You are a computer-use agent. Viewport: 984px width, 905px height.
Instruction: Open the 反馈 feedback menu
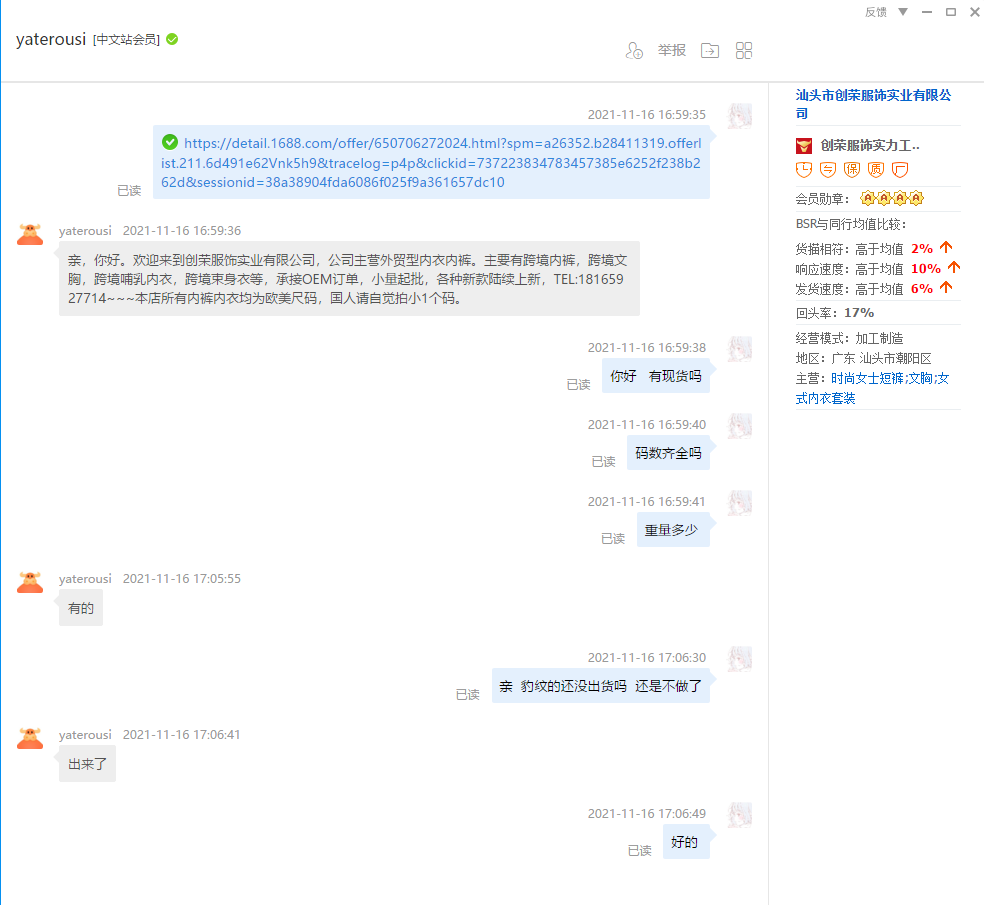(x=875, y=12)
